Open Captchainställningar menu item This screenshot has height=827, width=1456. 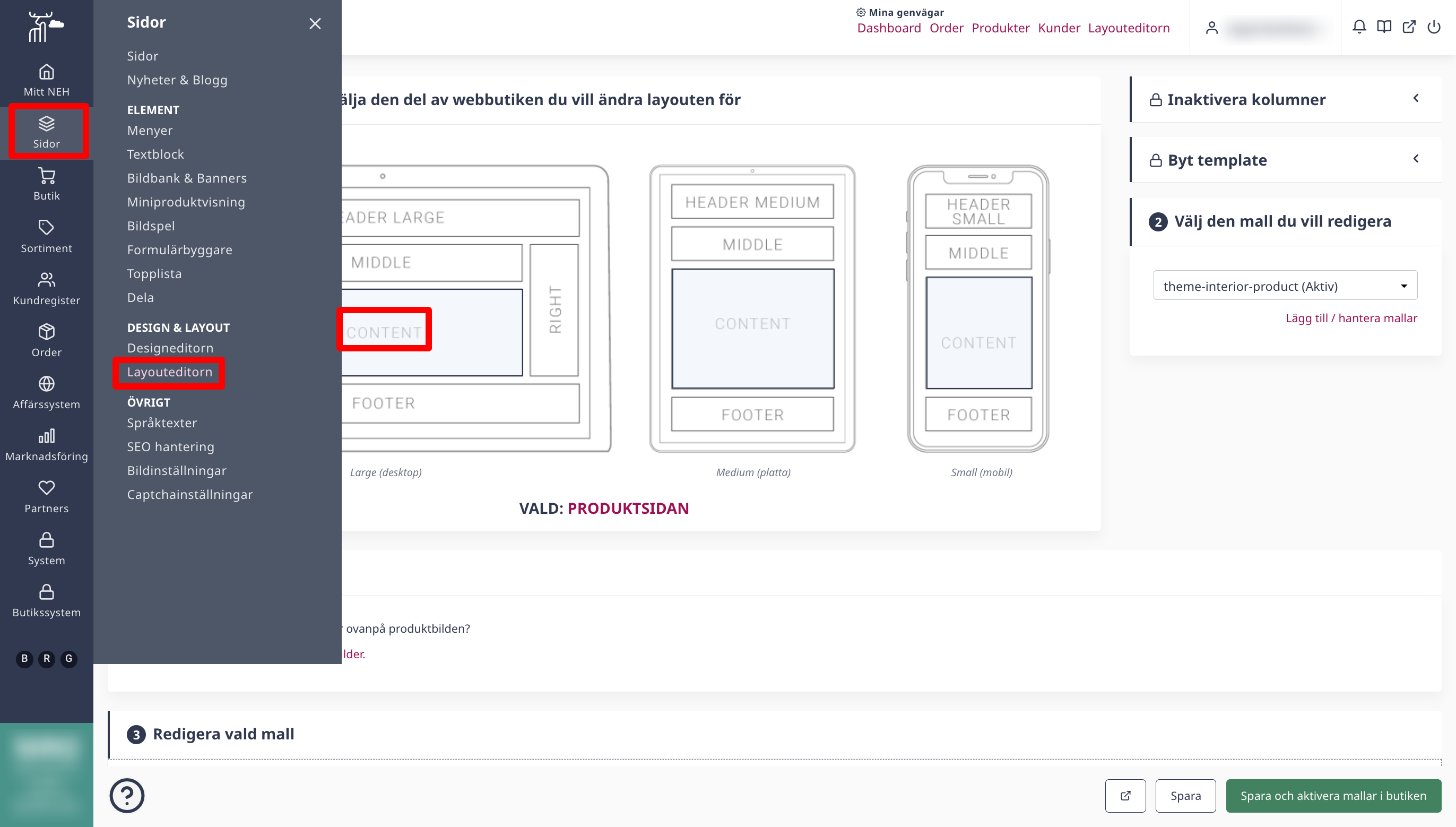pyautogui.click(x=189, y=494)
